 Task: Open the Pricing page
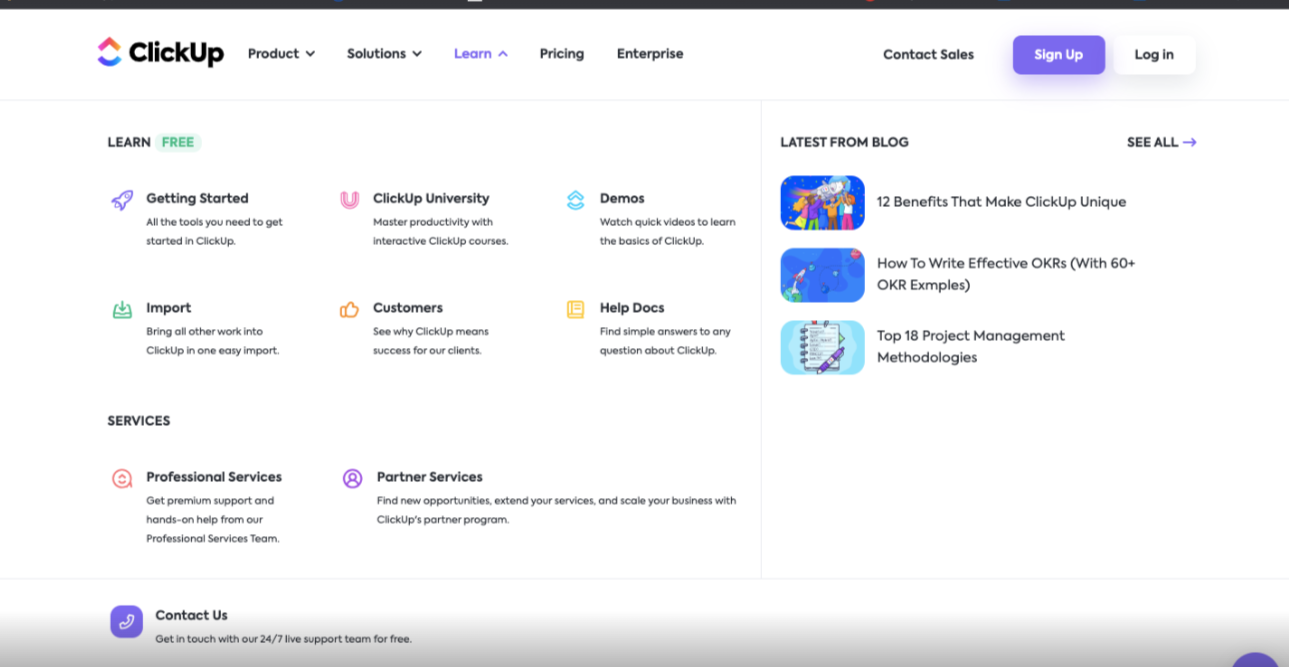[x=561, y=54]
